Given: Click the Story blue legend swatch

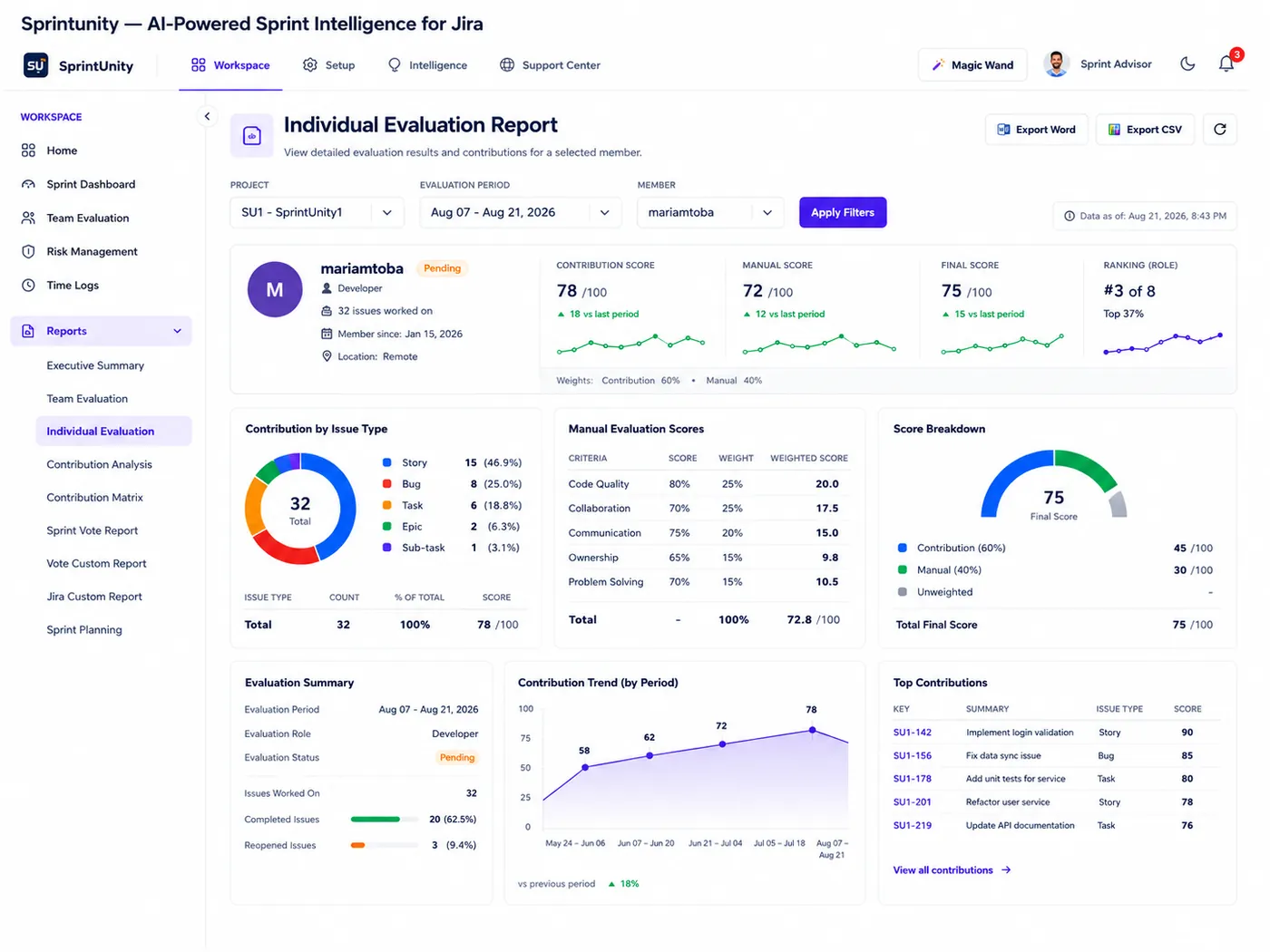Looking at the screenshot, I should 387,462.
